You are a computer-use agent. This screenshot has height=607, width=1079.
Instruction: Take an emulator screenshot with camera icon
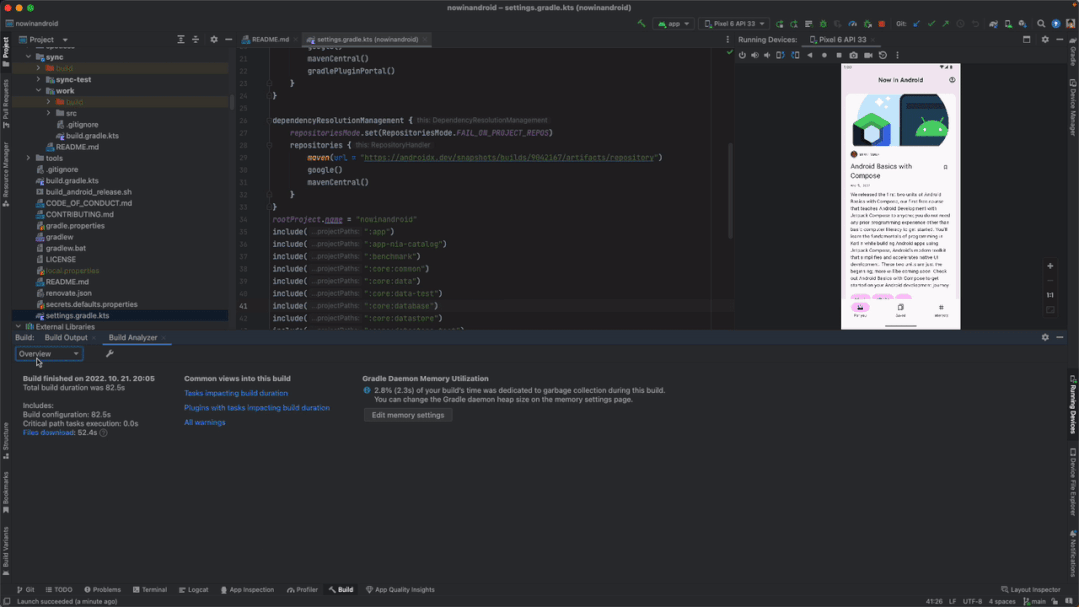(x=853, y=55)
